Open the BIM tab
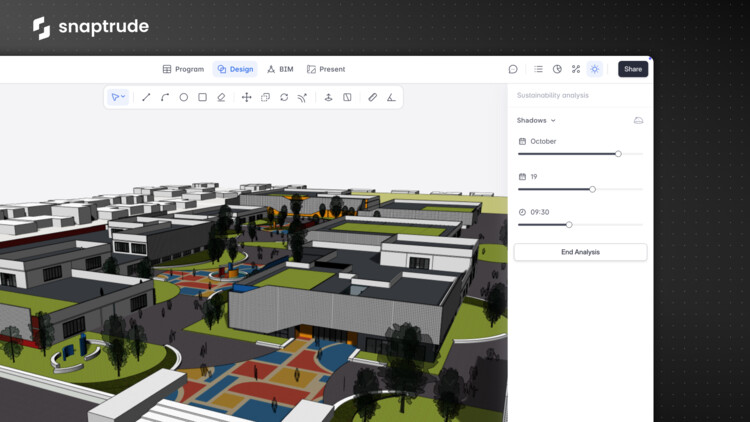750x422 pixels. click(x=280, y=69)
